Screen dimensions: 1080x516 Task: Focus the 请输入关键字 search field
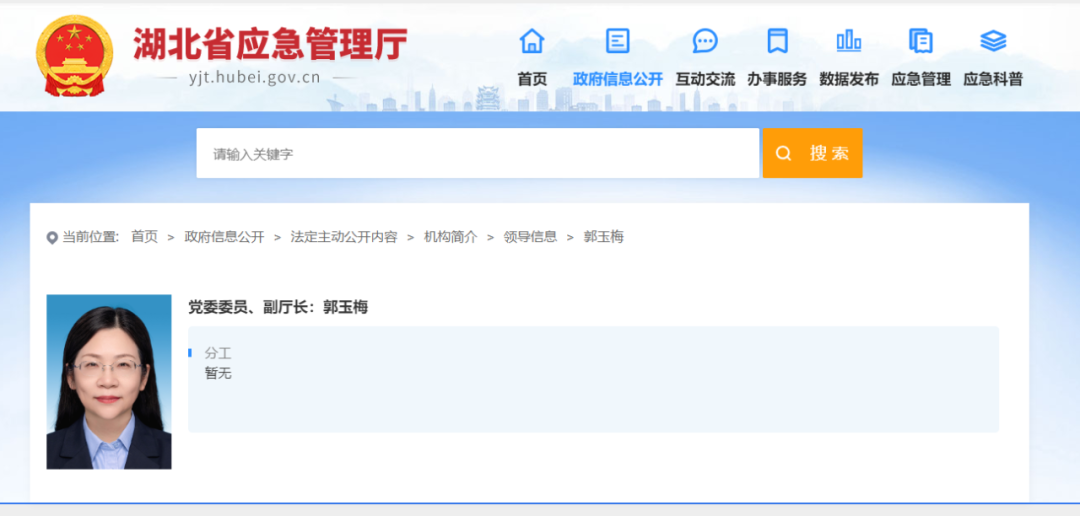pyautogui.click(x=477, y=153)
